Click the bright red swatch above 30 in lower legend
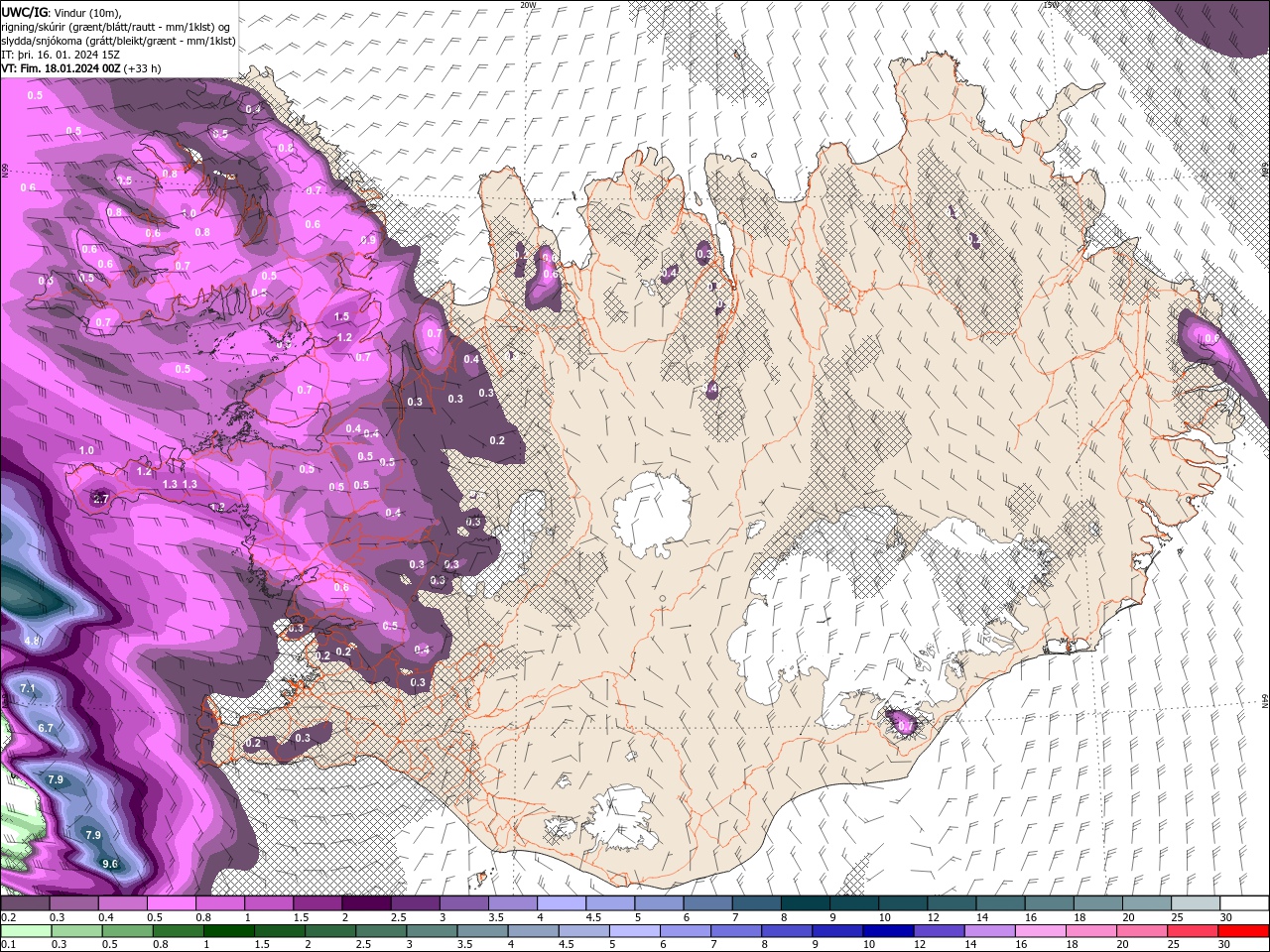Image resolution: width=1270 pixels, height=952 pixels. tap(1244, 931)
